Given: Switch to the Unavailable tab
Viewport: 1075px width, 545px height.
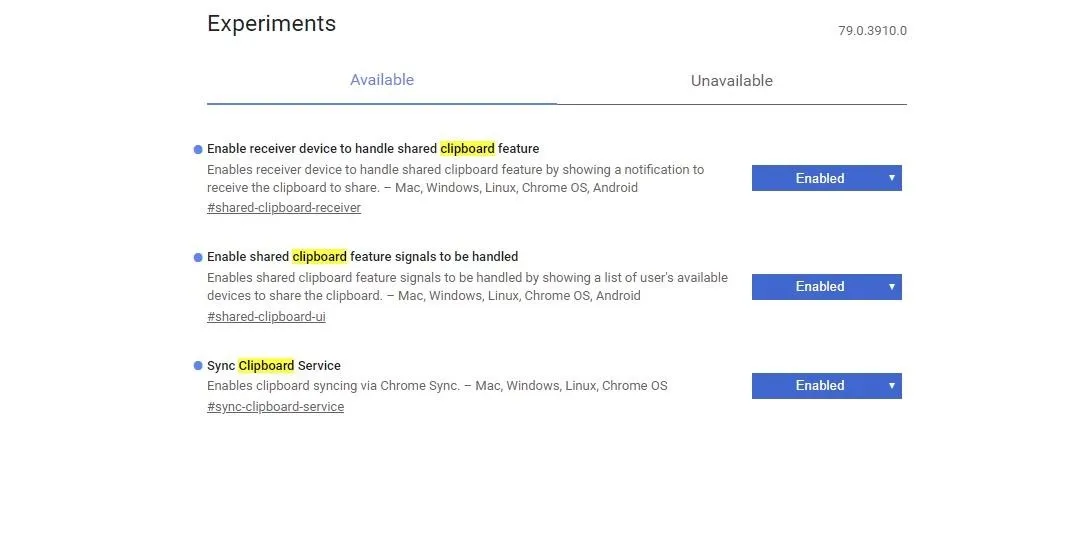Looking at the screenshot, I should [x=732, y=81].
